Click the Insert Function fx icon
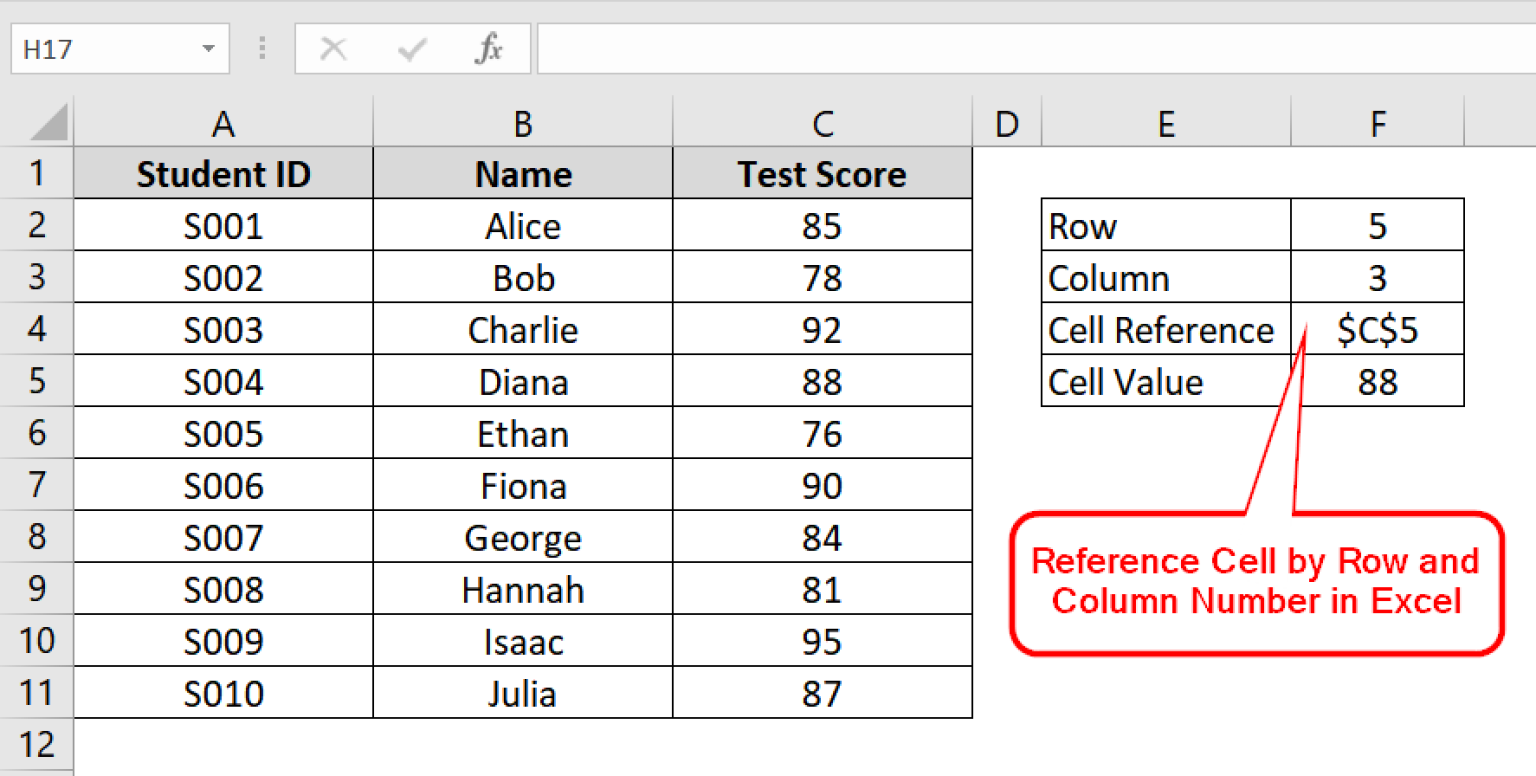This screenshot has width=1536, height=776. 488,49
